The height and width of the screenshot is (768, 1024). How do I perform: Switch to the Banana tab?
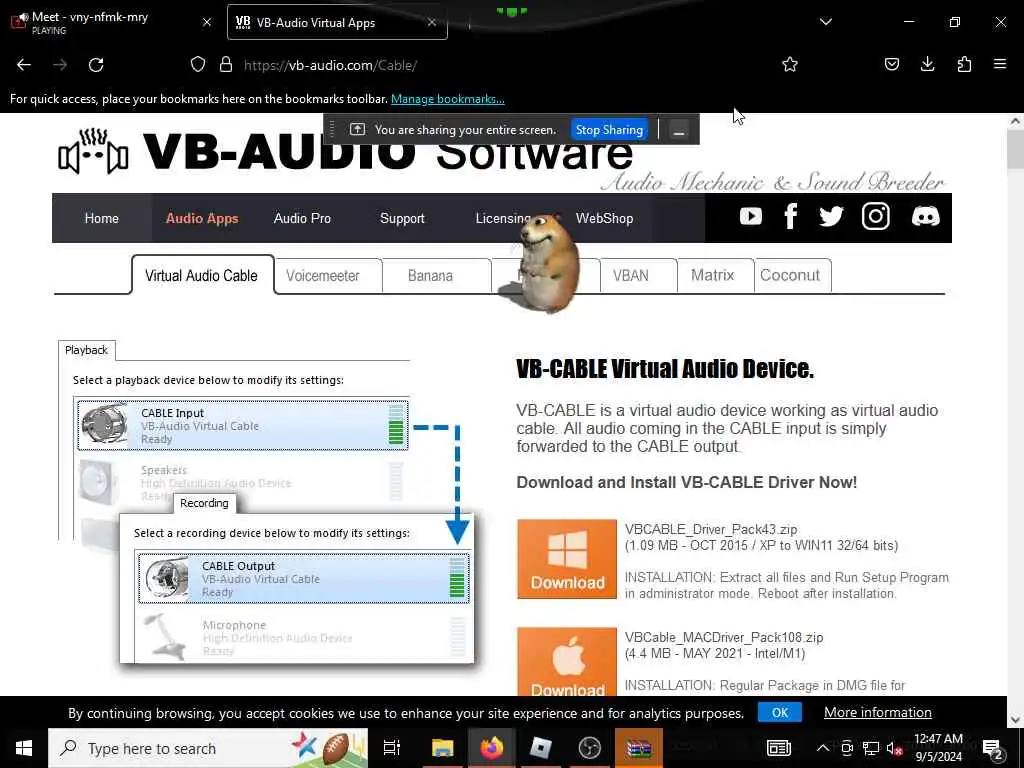click(430, 276)
